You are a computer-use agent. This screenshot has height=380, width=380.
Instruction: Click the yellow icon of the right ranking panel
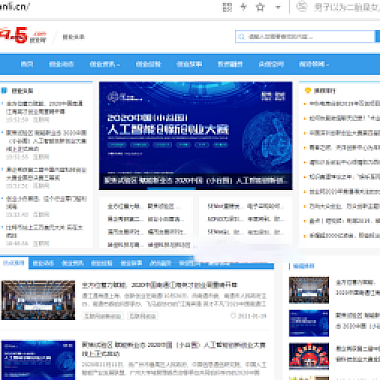[308, 90]
